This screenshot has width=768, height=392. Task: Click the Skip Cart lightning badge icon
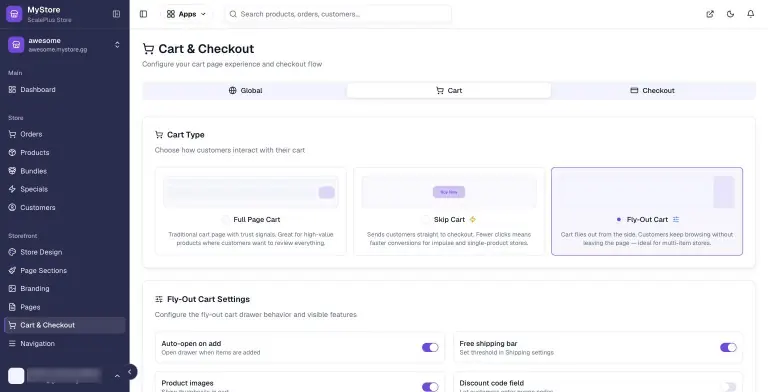tap(473, 220)
